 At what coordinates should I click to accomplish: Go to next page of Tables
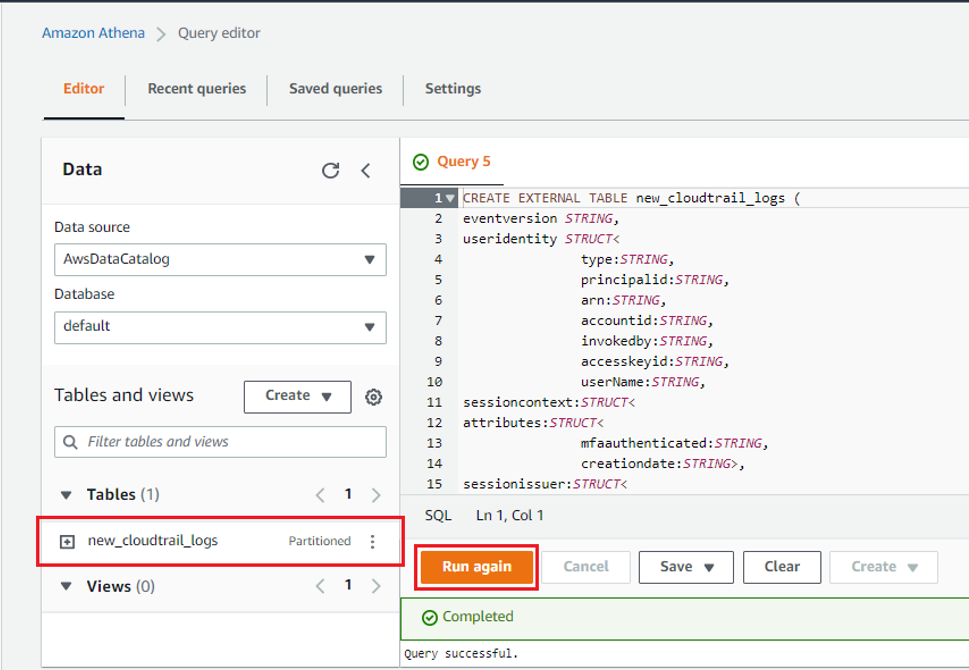click(376, 495)
